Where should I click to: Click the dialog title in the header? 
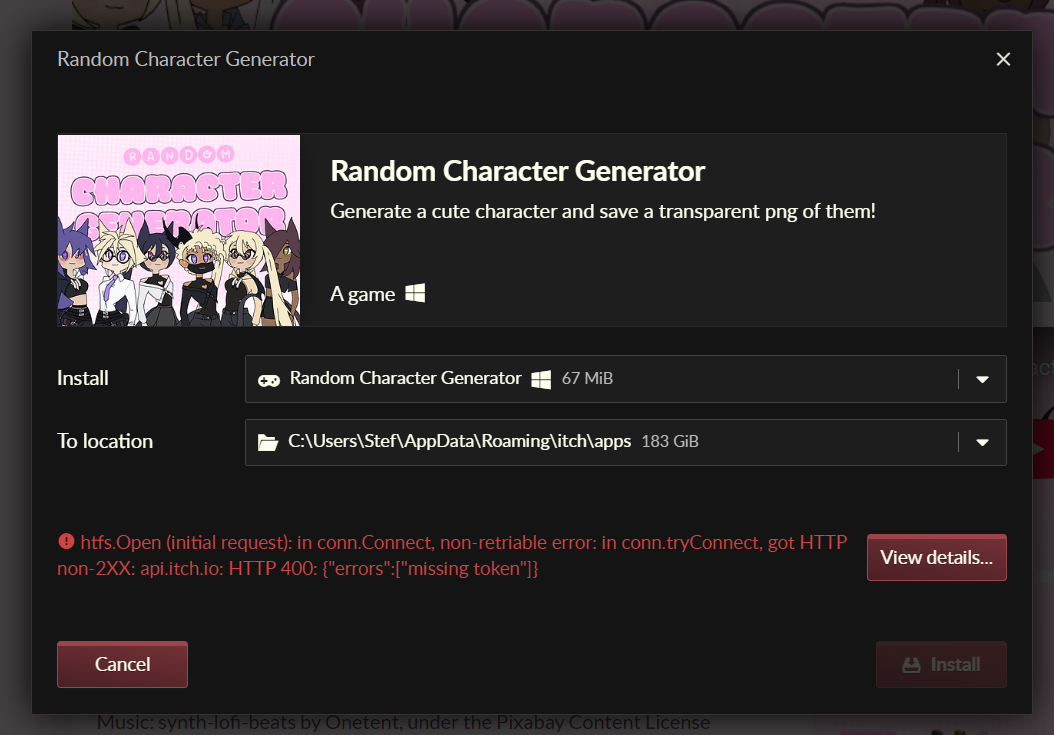coord(186,59)
